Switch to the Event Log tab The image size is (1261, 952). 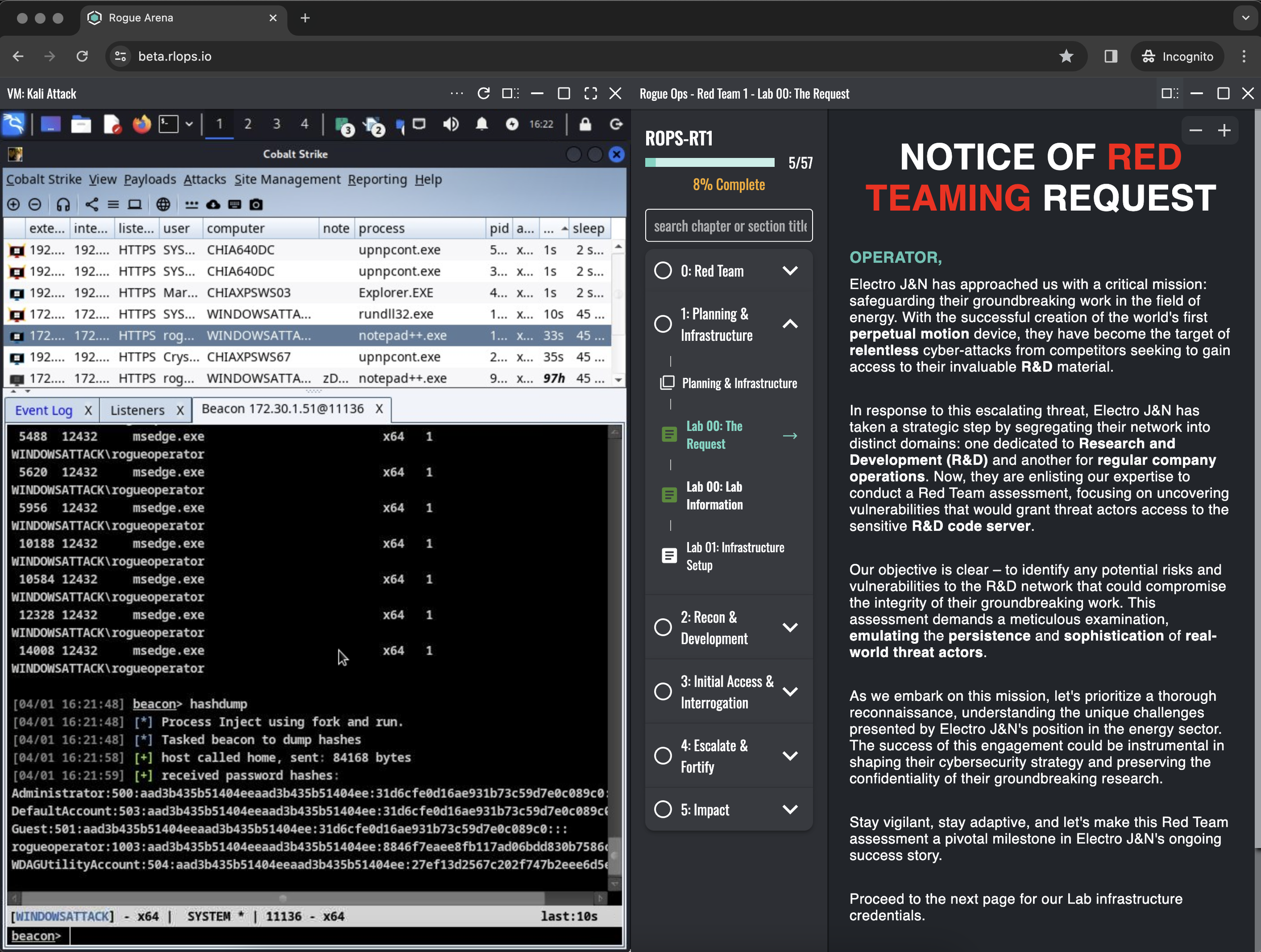click(43, 410)
